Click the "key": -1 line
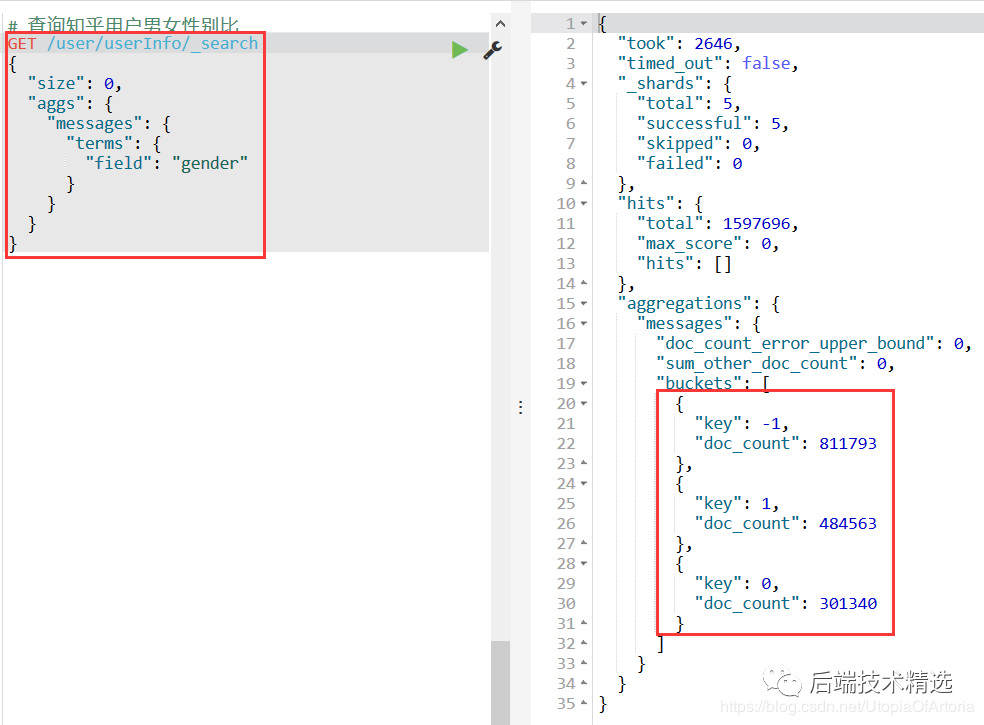 tap(741, 424)
